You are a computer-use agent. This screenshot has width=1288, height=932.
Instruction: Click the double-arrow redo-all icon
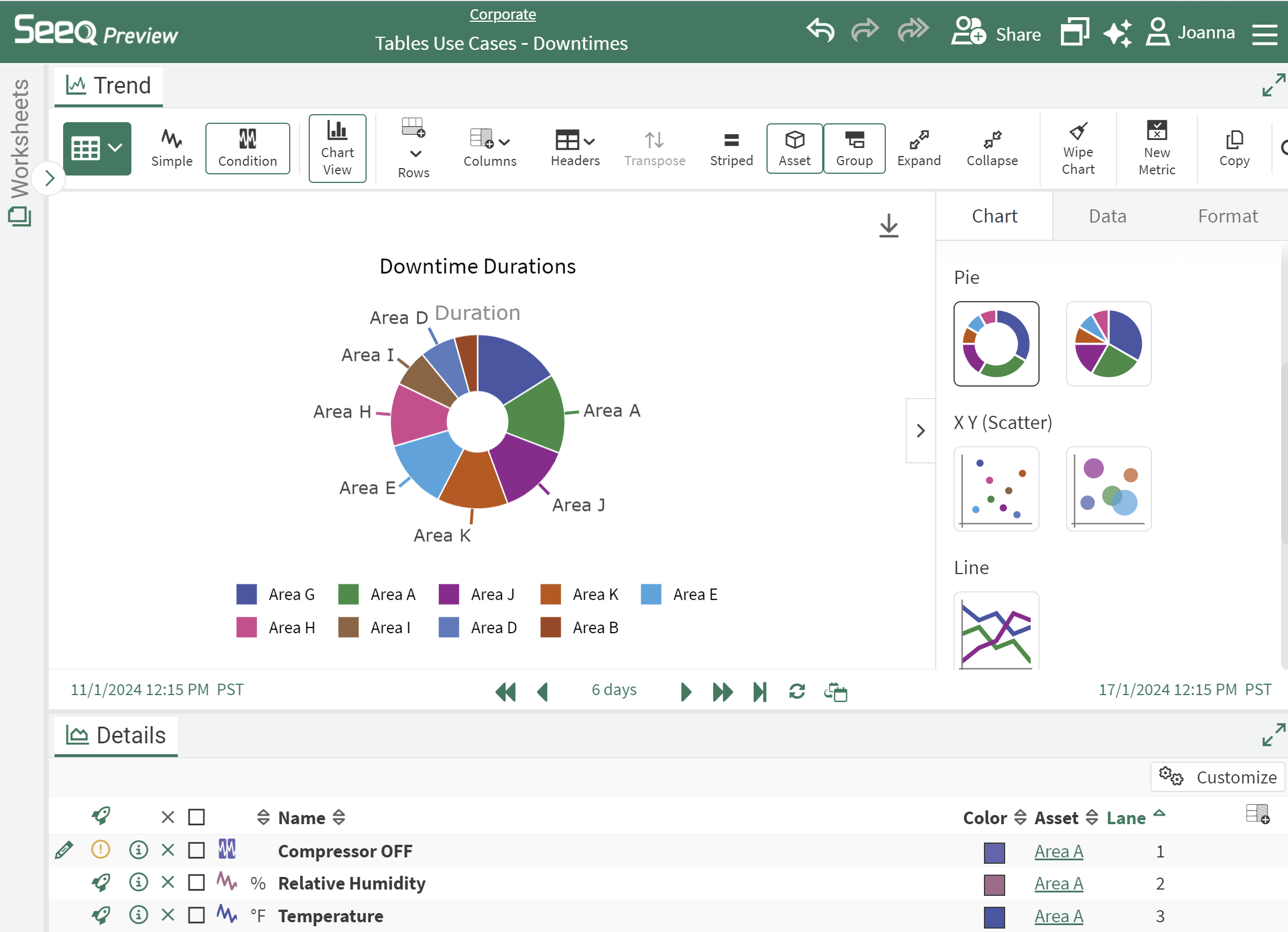[x=913, y=30]
